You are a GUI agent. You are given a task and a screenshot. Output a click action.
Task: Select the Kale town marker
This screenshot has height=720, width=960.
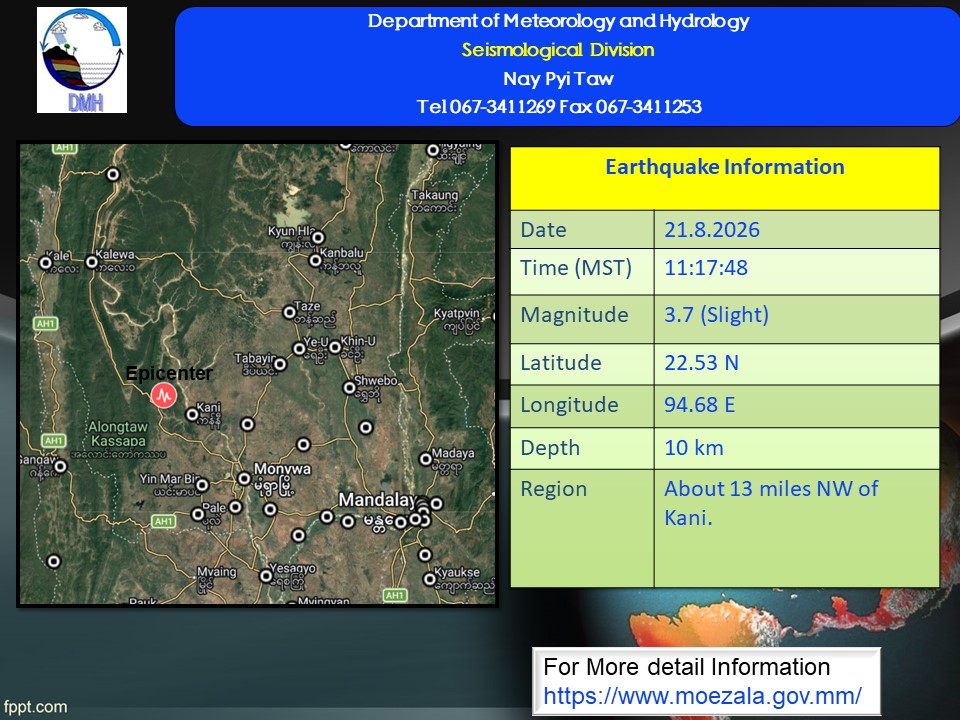[45, 263]
